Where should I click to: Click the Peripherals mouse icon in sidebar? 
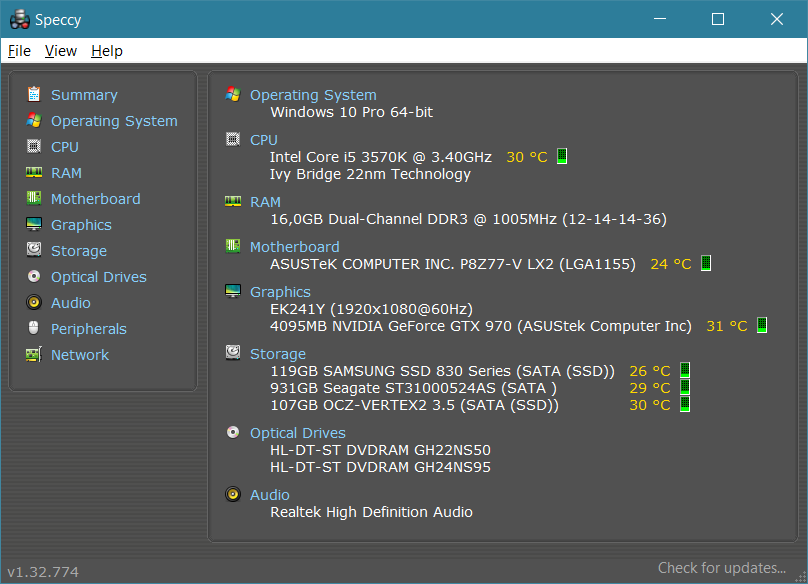34,328
